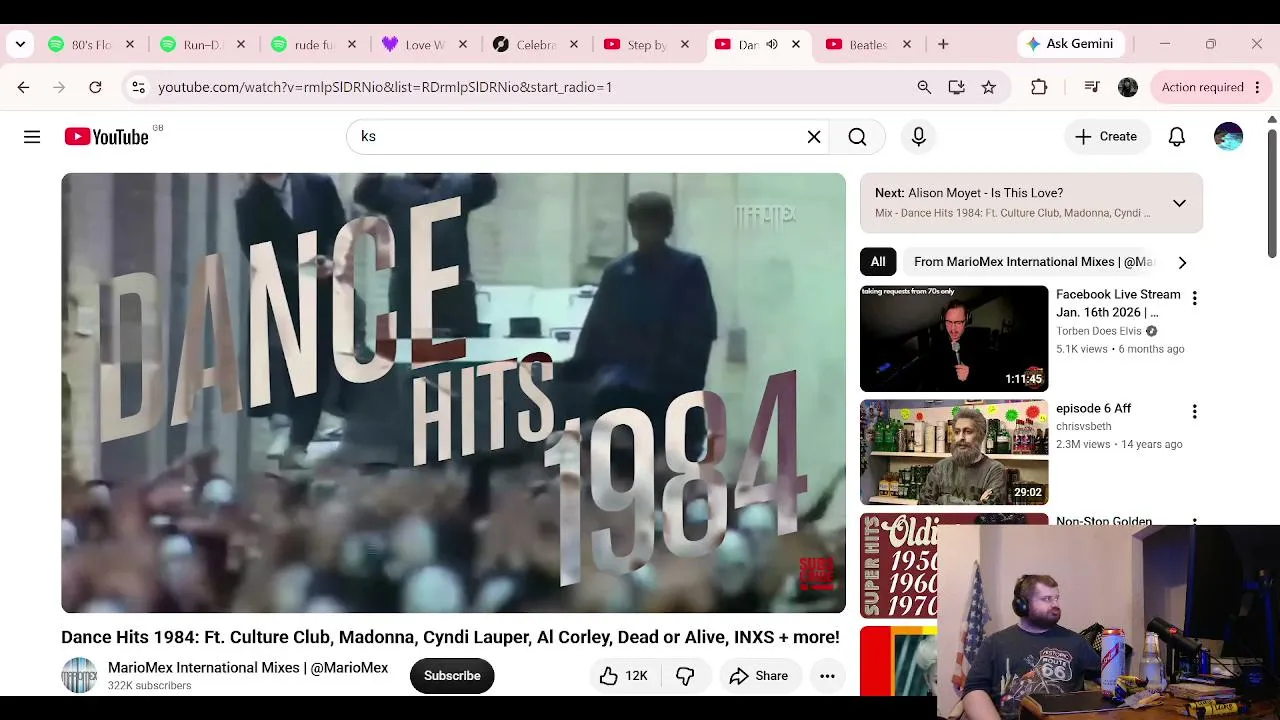Show more filter chips with right arrow
Screen dimensions: 1280x720
click(1182, 262)
